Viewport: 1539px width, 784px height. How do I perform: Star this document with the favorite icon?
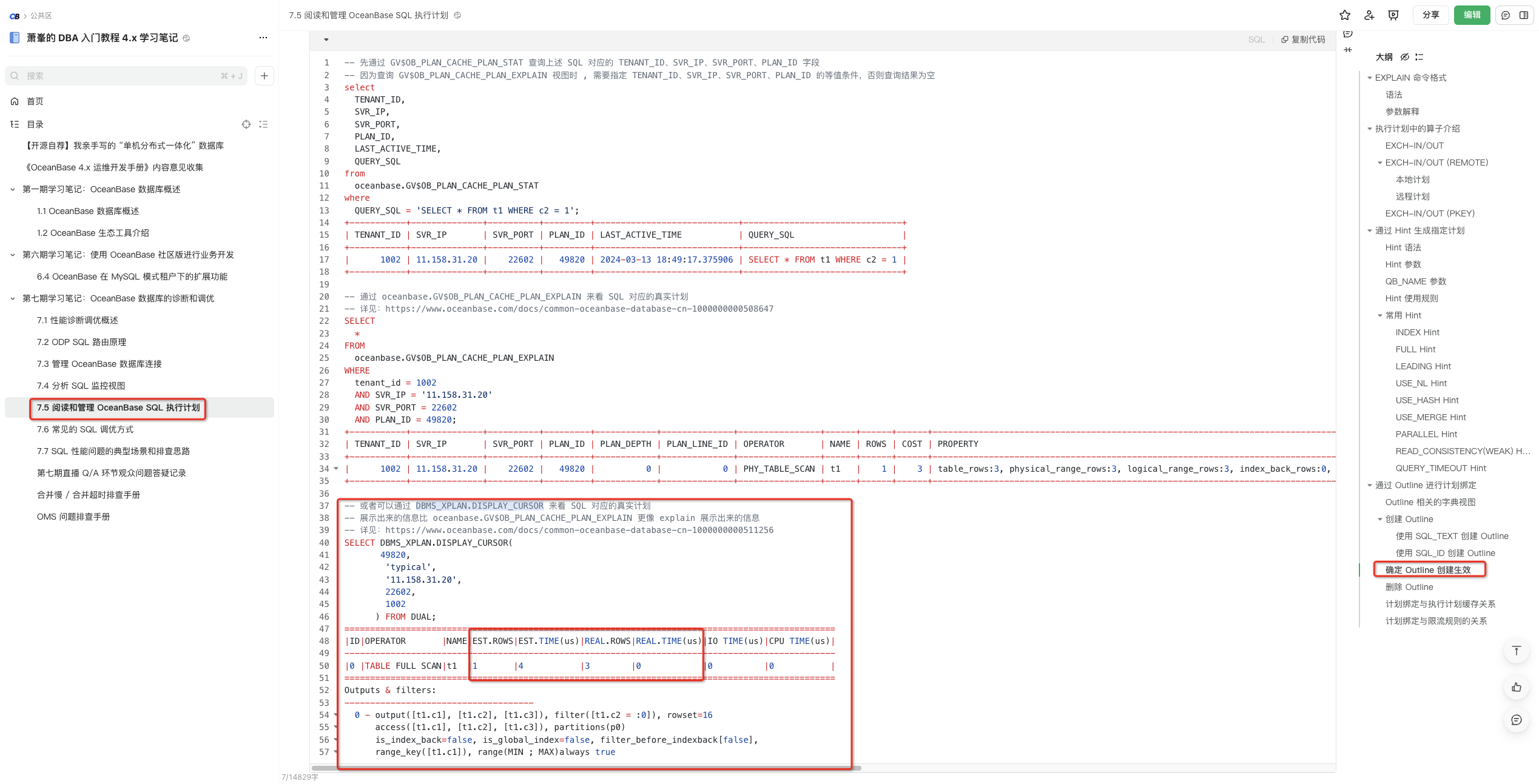pyautogui.click(x=1345, y=15)
